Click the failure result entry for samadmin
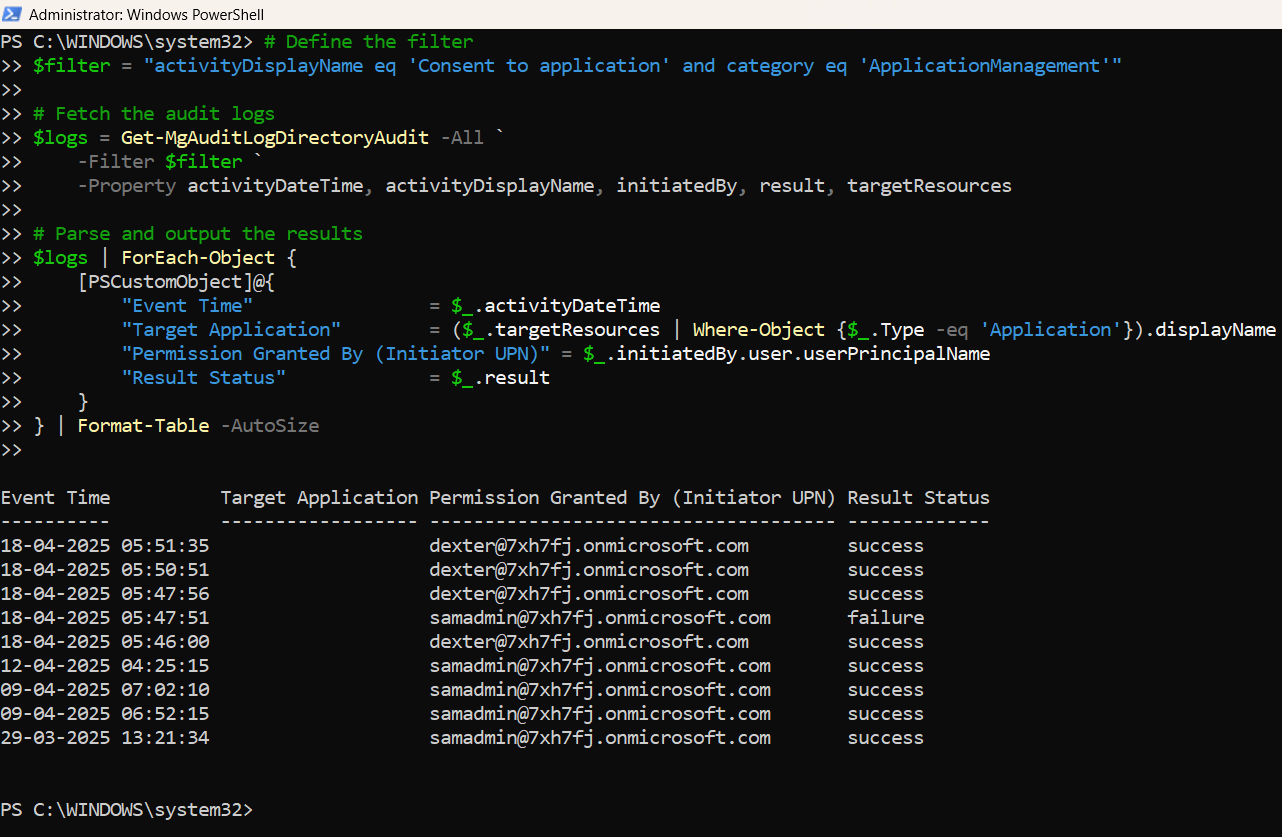The width and height of the screenshot is (1282, 837). pos(885,617)
